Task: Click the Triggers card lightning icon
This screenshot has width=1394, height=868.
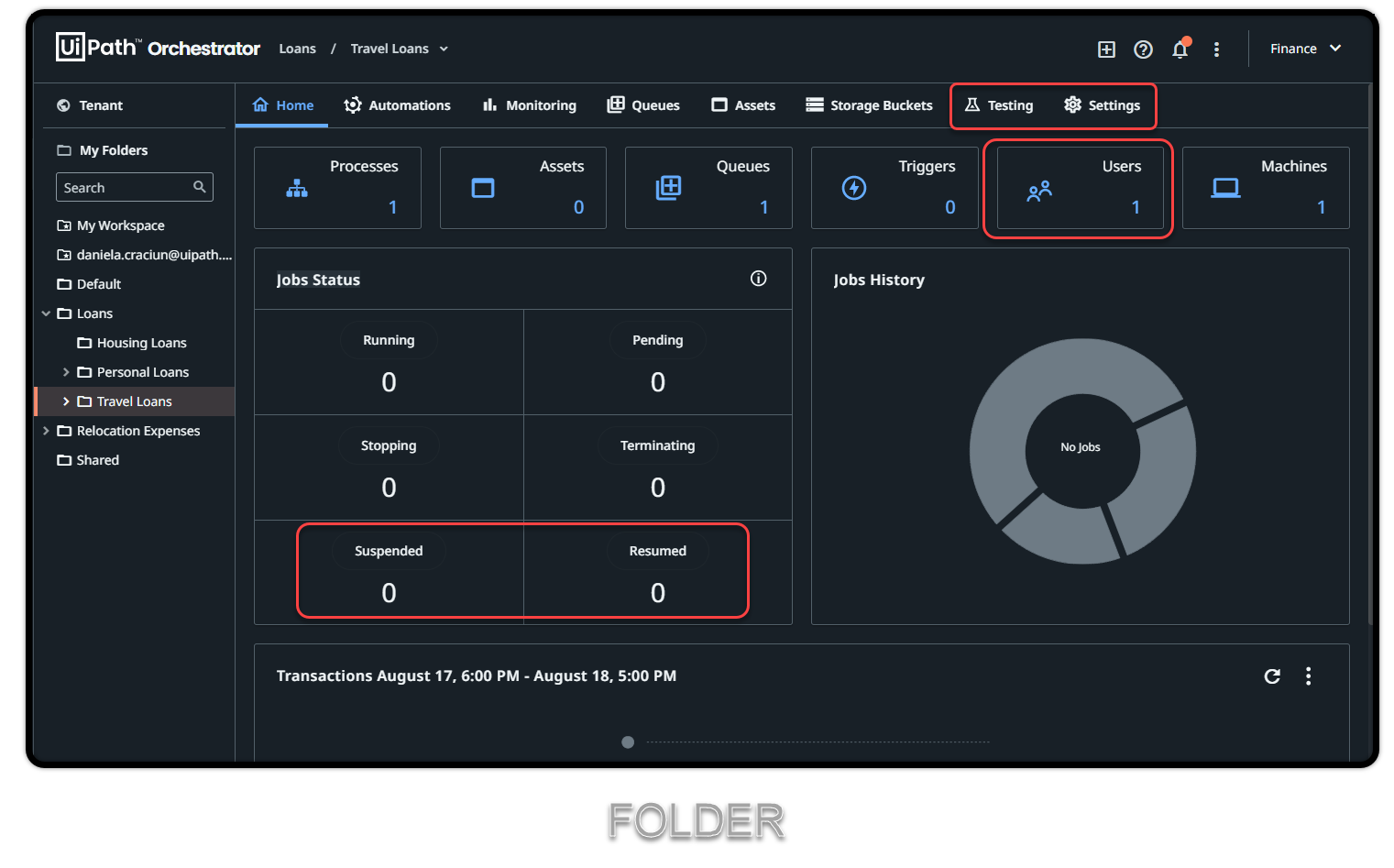Action: (x=854, y=188)
